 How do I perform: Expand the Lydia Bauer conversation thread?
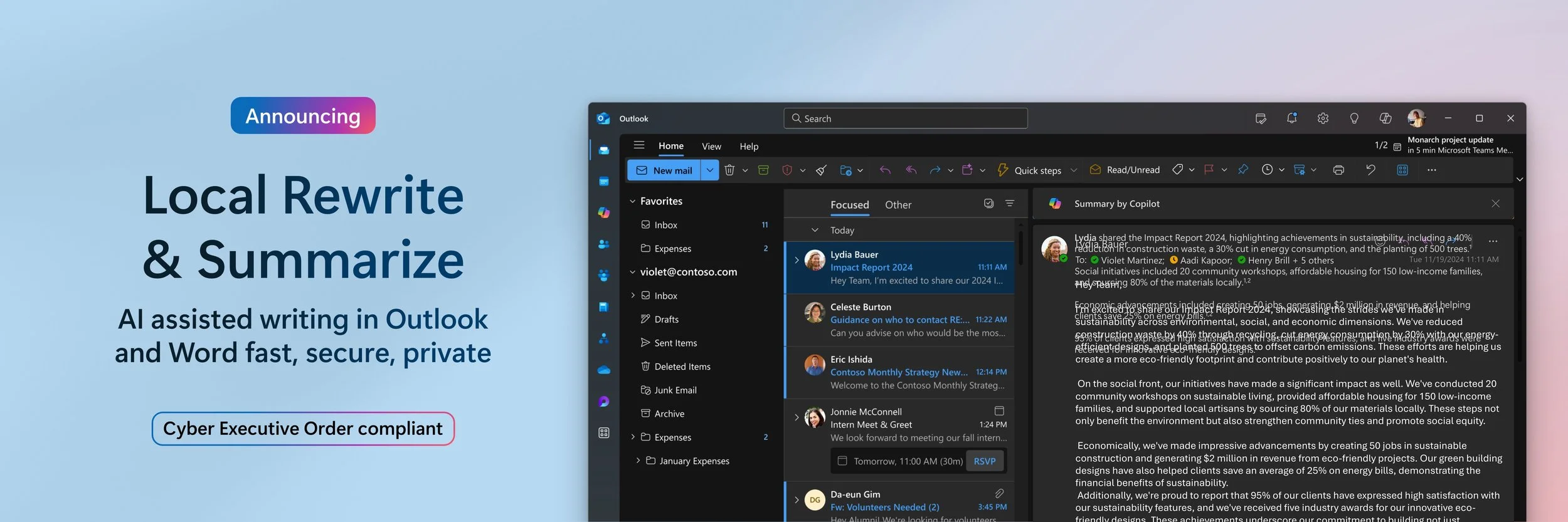tap(797, 260)
